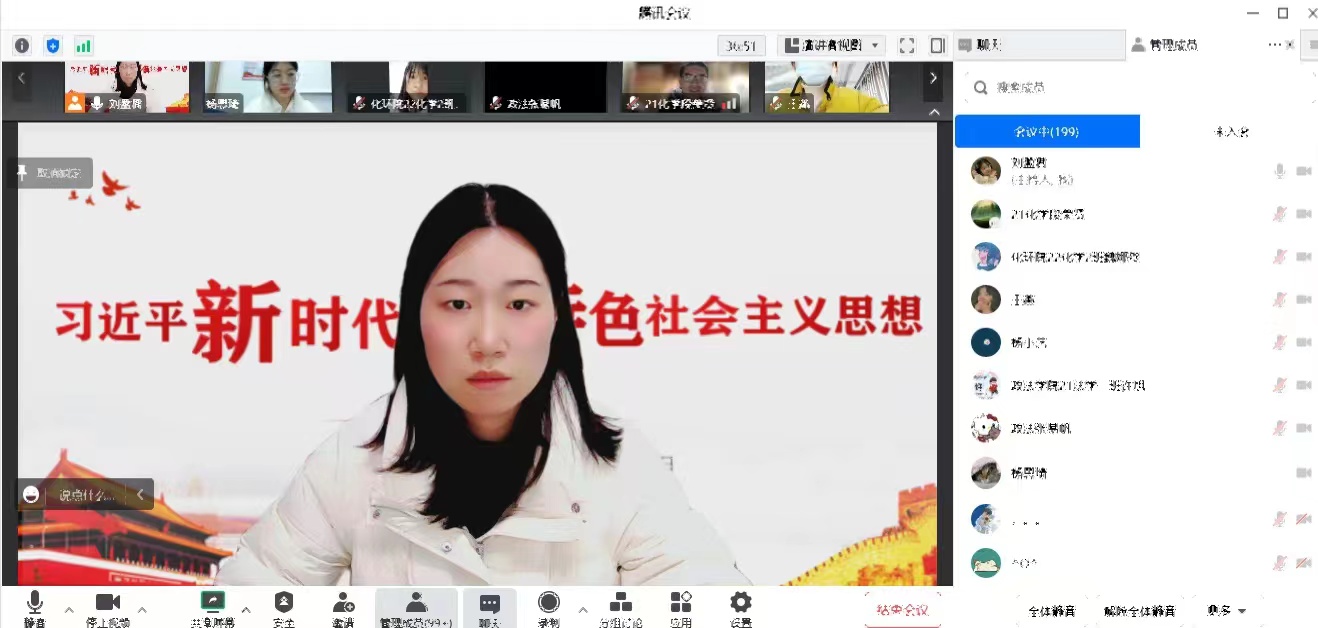
Task: Click the Invite participants icon
Action: pyautogui.click(x=343, y=603)
